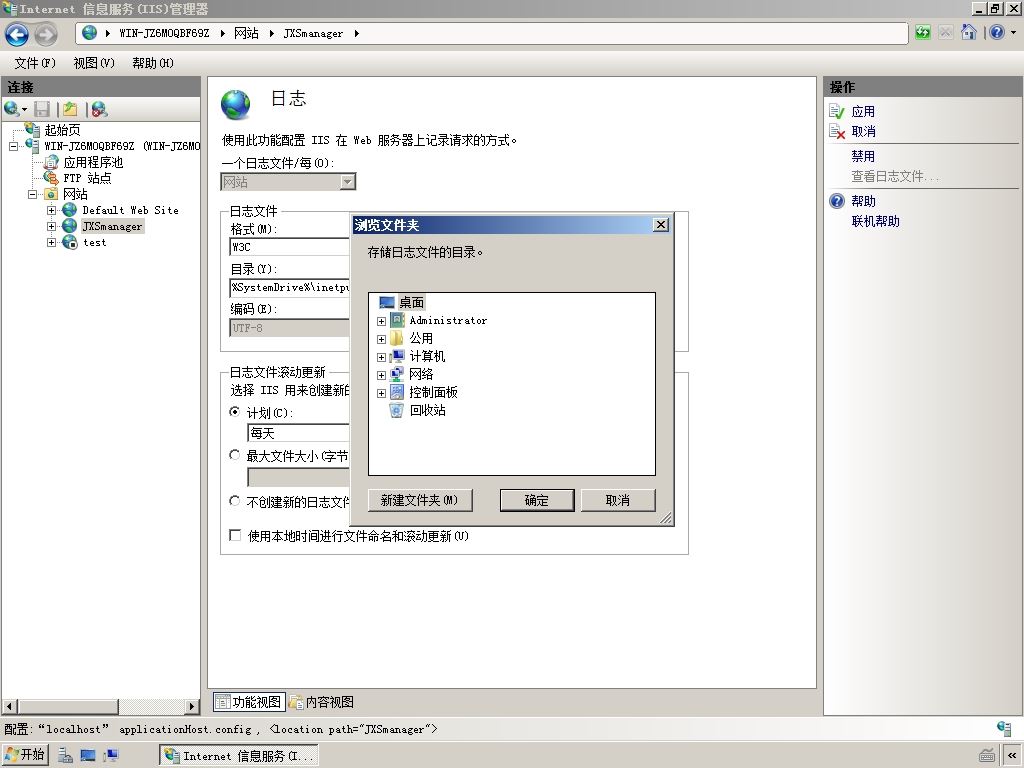Click the Delete connection icon in connections toolbar

coord(99,109)
